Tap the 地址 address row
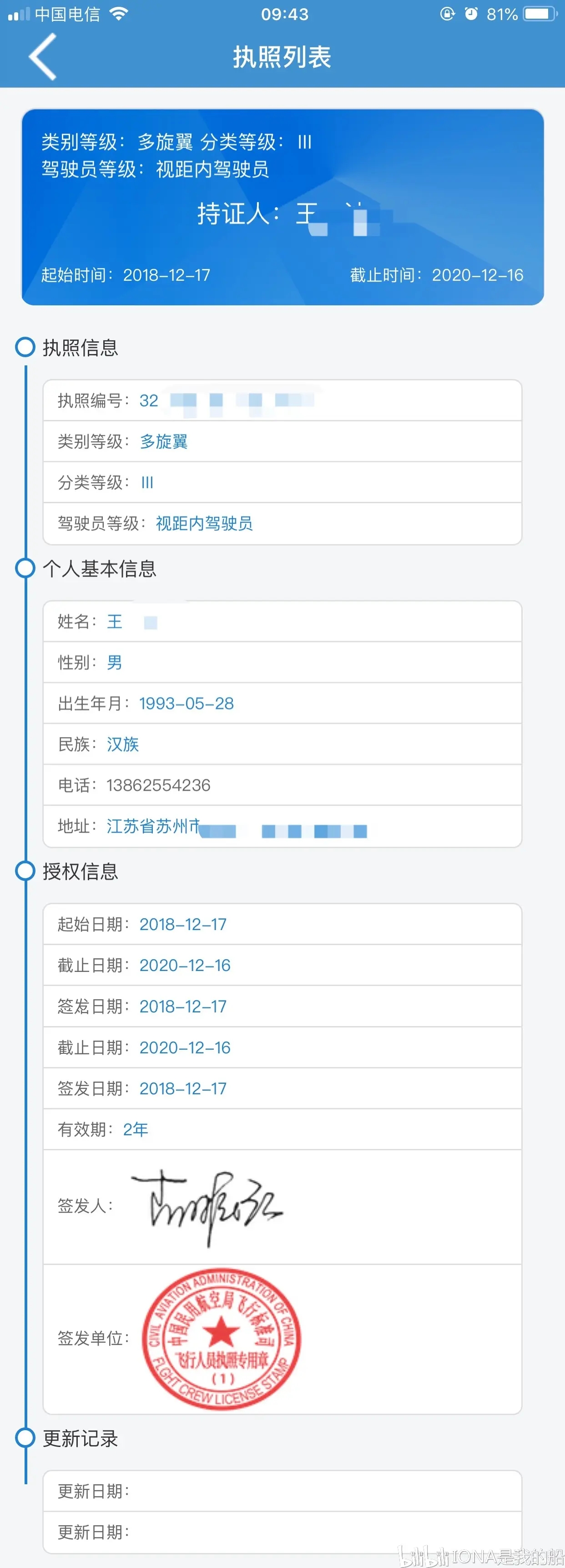The width and height of the screenshot is (565, 1568). click(282, 827)
